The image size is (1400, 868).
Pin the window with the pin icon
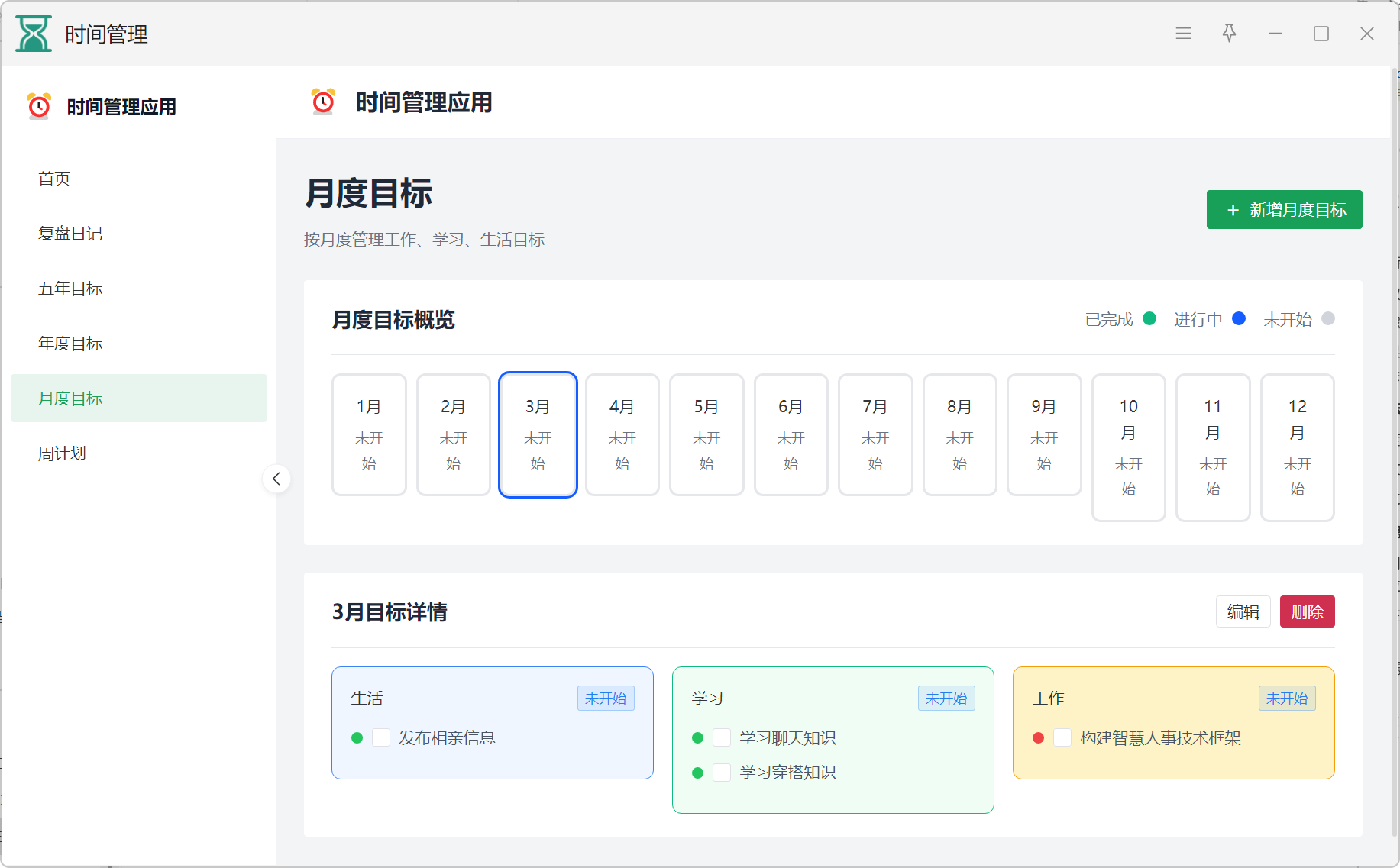click(1229, 34)
